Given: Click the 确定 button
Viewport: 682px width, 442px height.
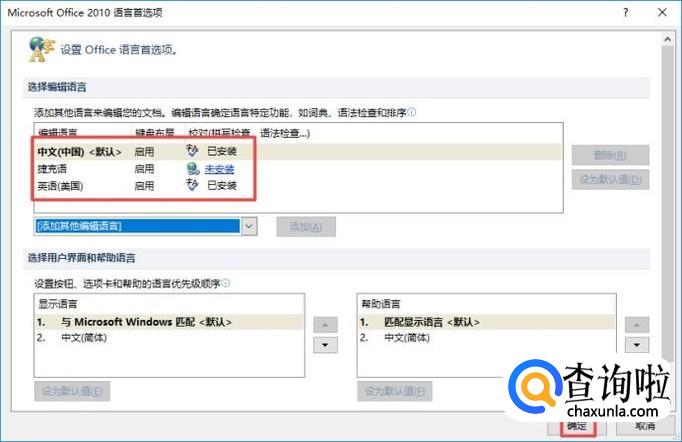Looking at the screenshot, I should [577, 426].
